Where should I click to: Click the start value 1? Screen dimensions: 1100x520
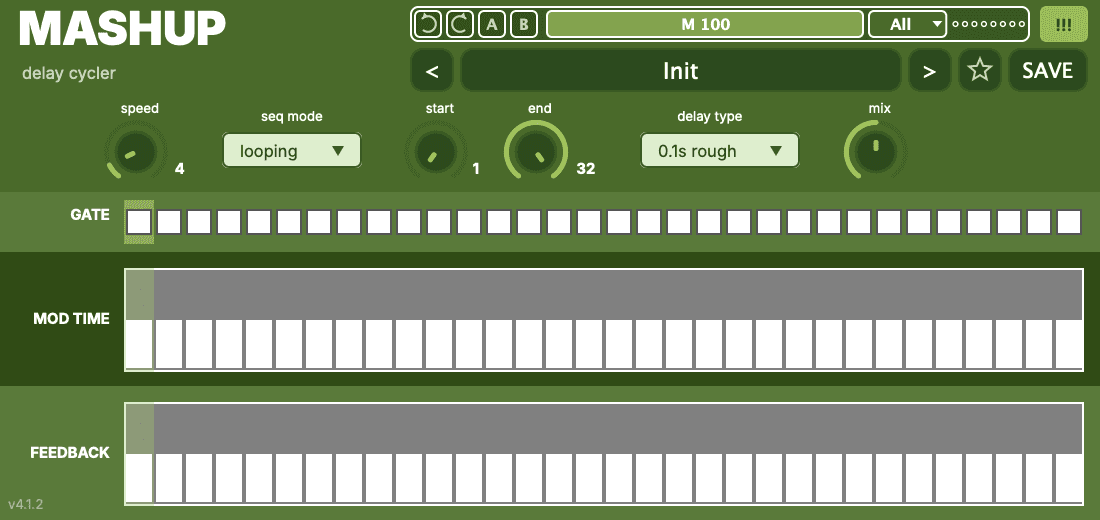coord(476,168)
